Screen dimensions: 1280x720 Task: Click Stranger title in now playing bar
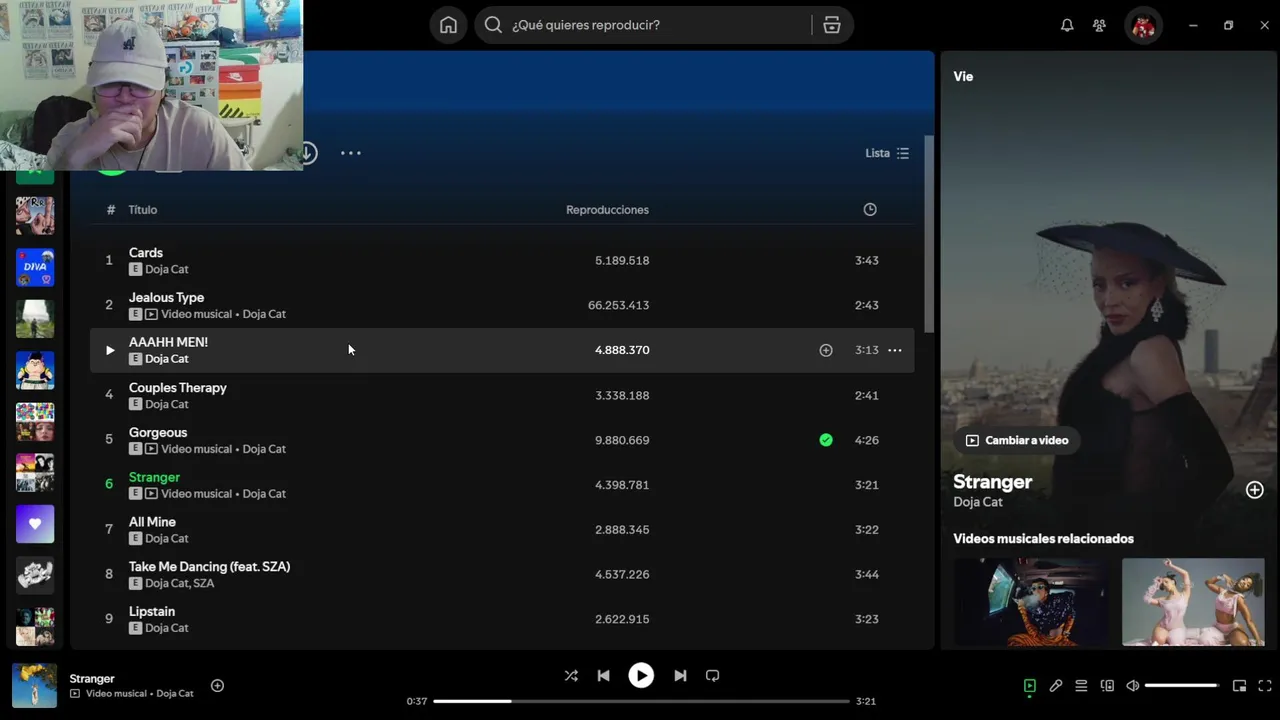pos(92,679)
